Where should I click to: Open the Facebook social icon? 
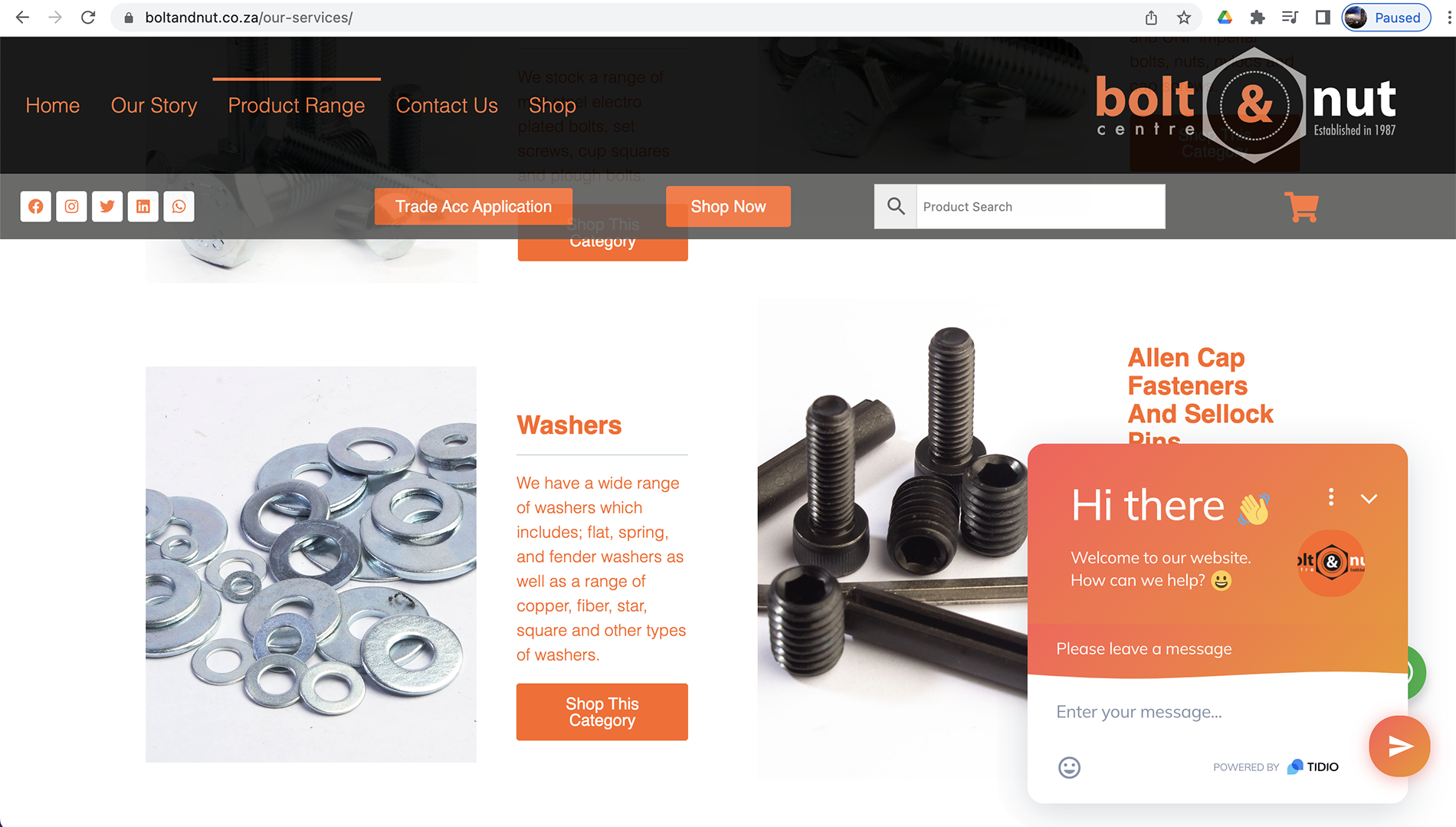[36, 206]
